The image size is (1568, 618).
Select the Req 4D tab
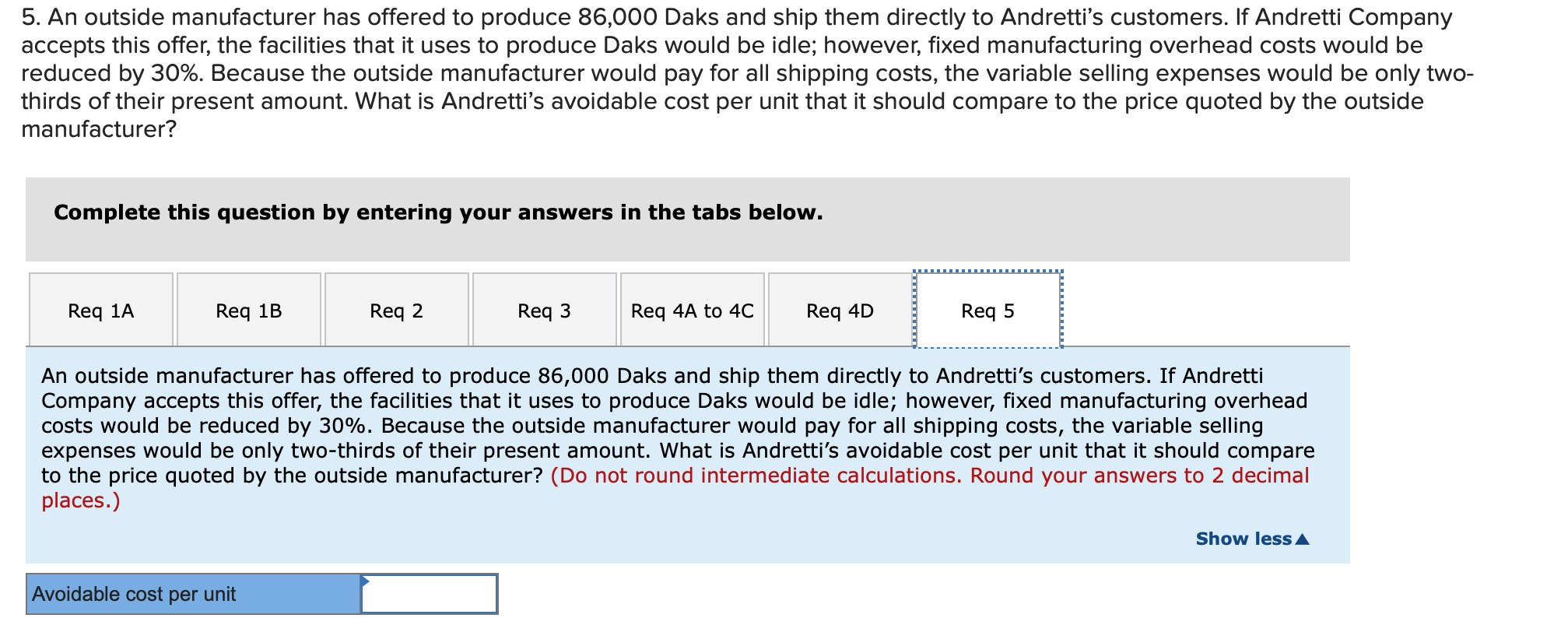point(839,309)
